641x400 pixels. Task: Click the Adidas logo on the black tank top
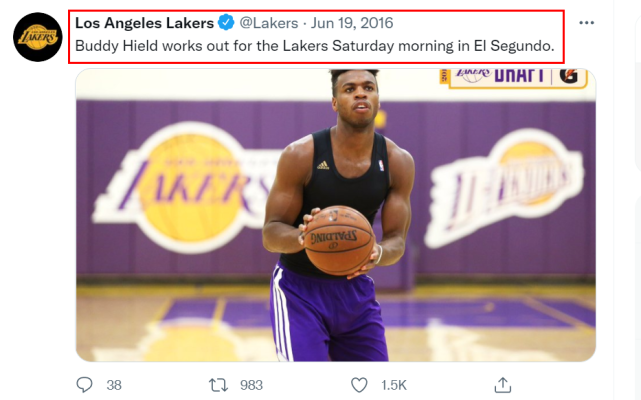323,165
